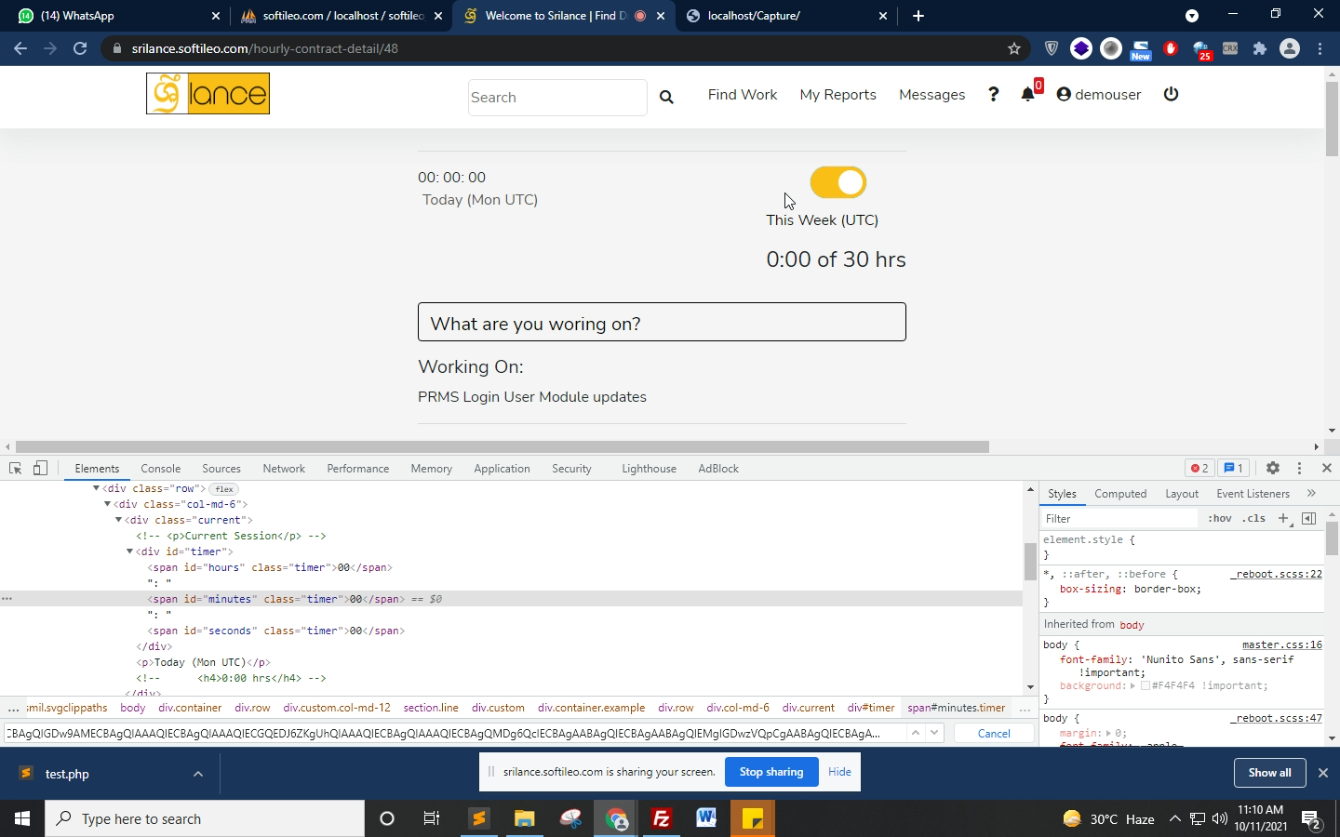Switch to the Network tab
The height and width of the screenshot is (837, 1340).
tap(283, 468)
